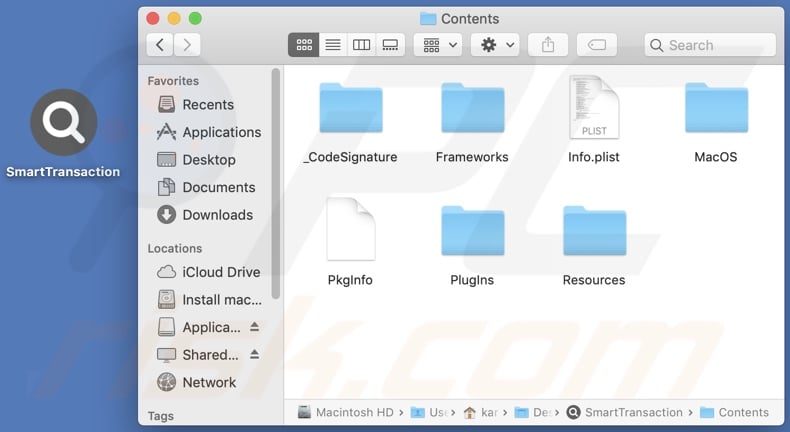This screenshot has width=790, height=432.
Task: Click the sidebar vertical scrollbar
Action: pyautogui.click(x=276, y=184)
